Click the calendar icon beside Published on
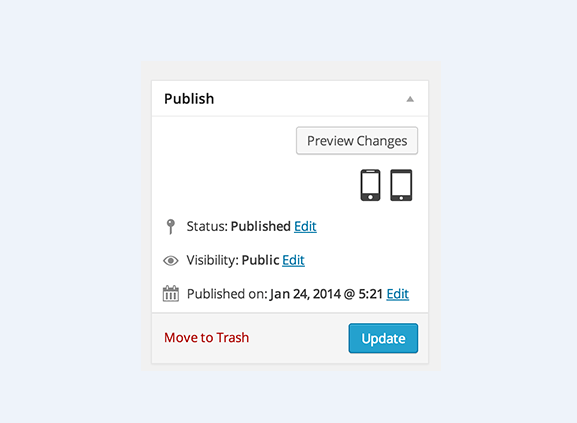The width and height of the screenshot is (577, 423). [171, 294]
